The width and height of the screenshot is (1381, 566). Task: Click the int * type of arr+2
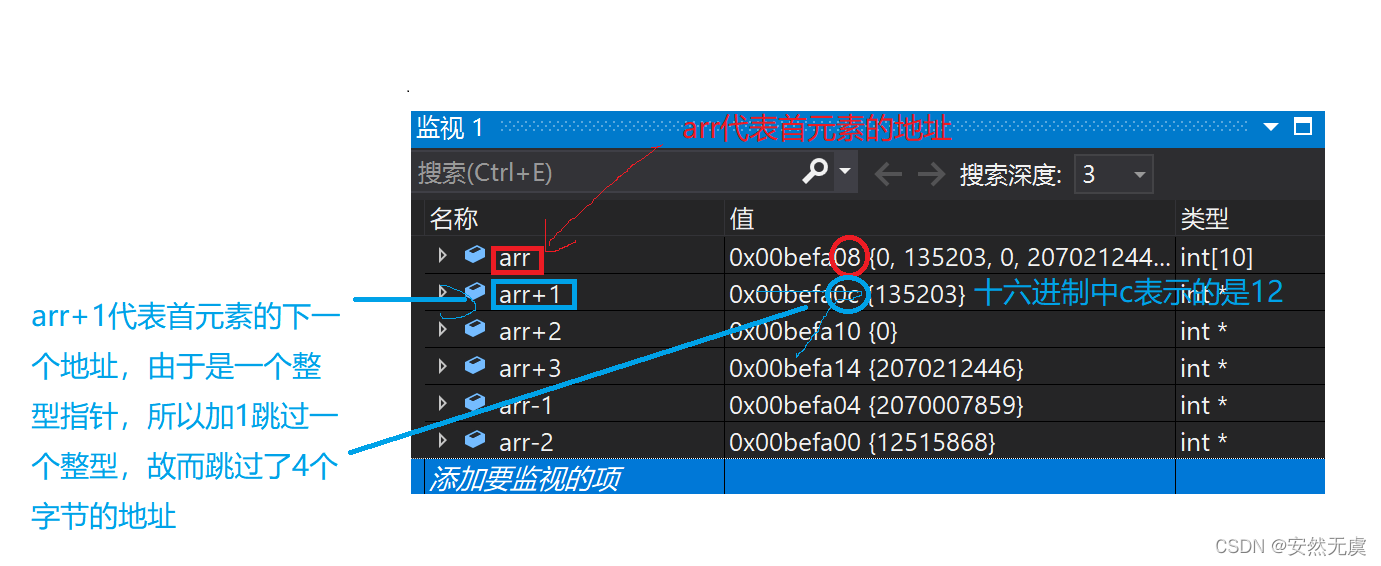(1204, 331)
